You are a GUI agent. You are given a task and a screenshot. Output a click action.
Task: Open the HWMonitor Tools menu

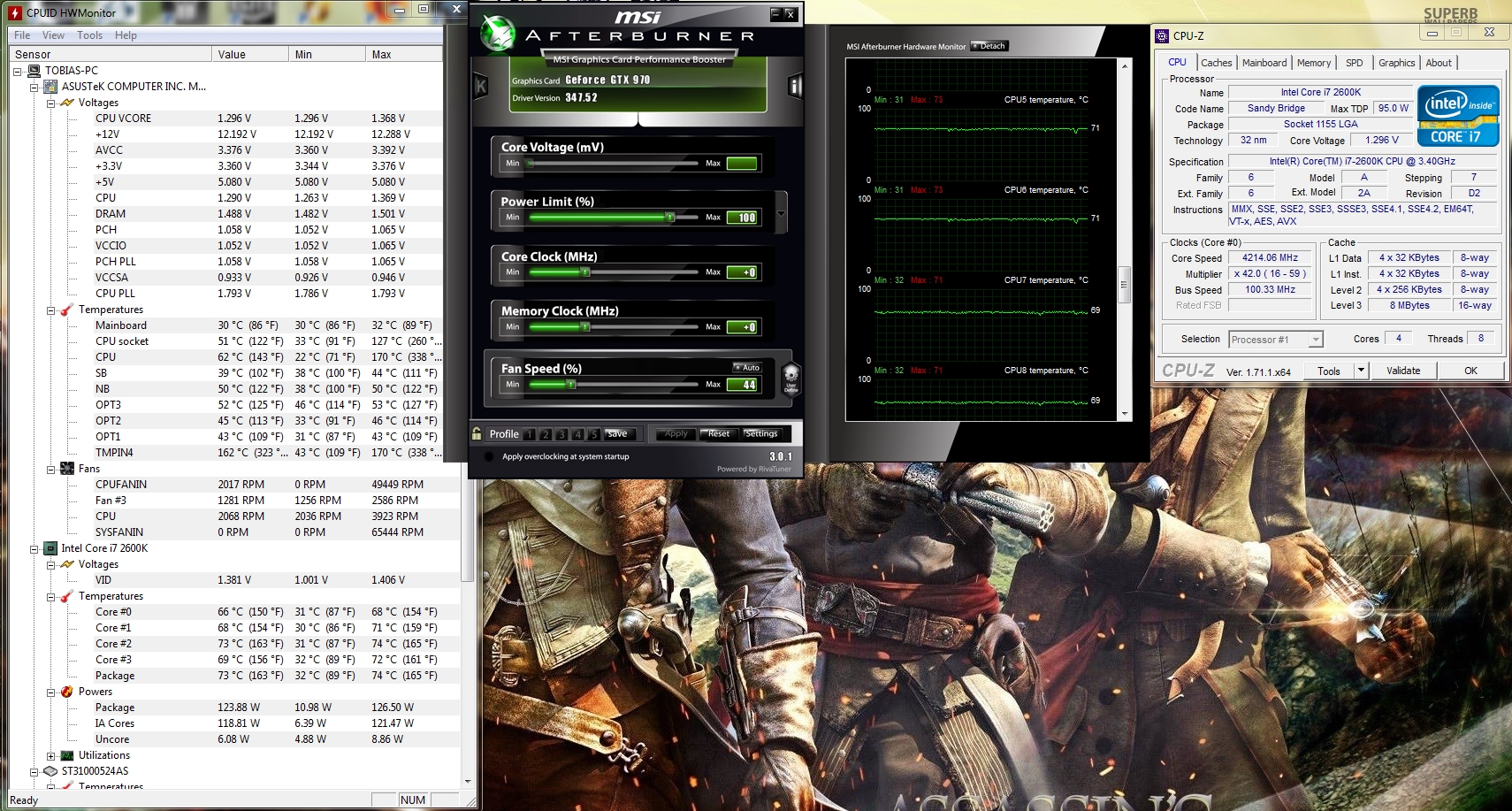click(x=89, y=35)
